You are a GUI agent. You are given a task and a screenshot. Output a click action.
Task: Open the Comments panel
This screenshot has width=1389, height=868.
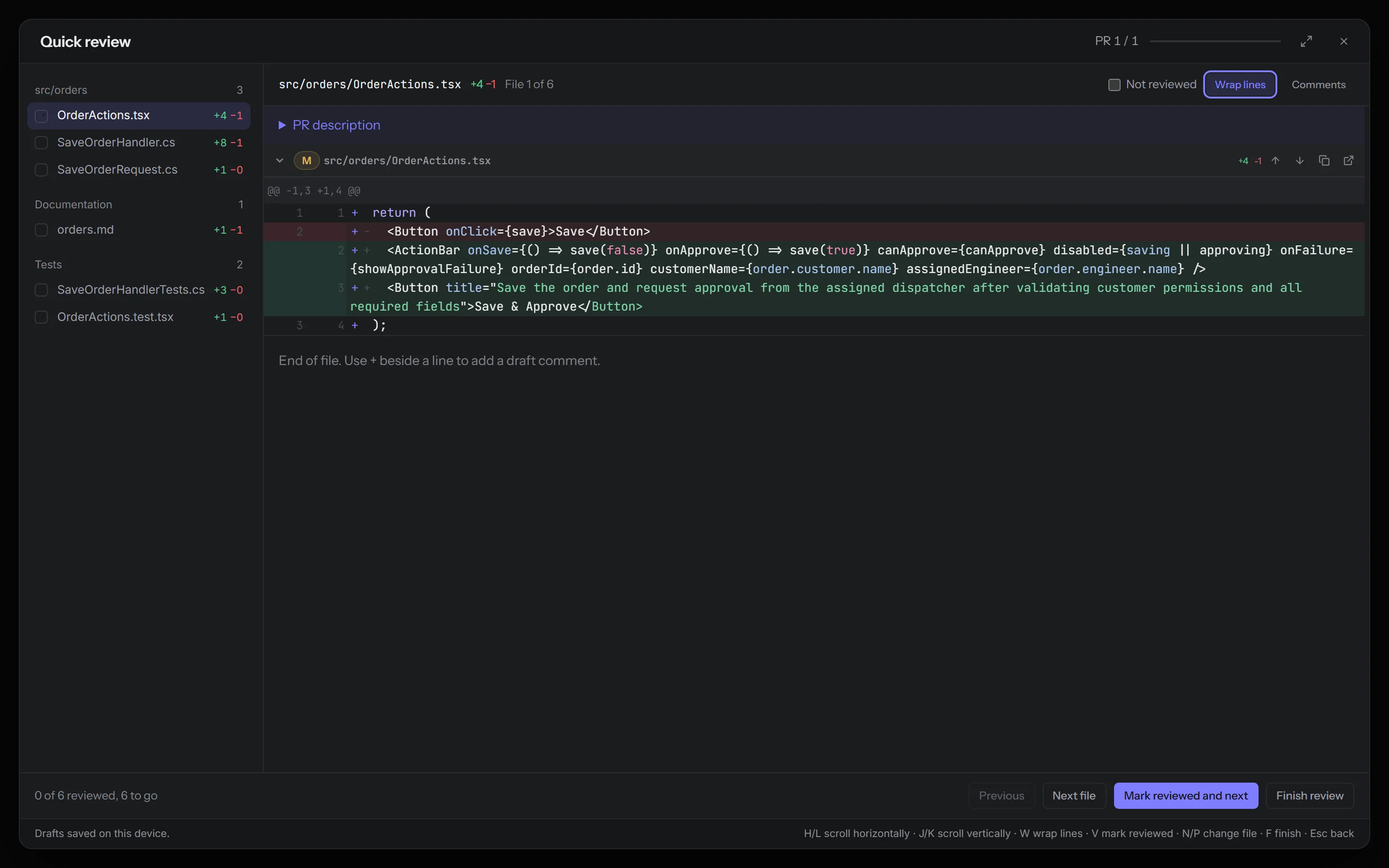[x=1319, y=85]
